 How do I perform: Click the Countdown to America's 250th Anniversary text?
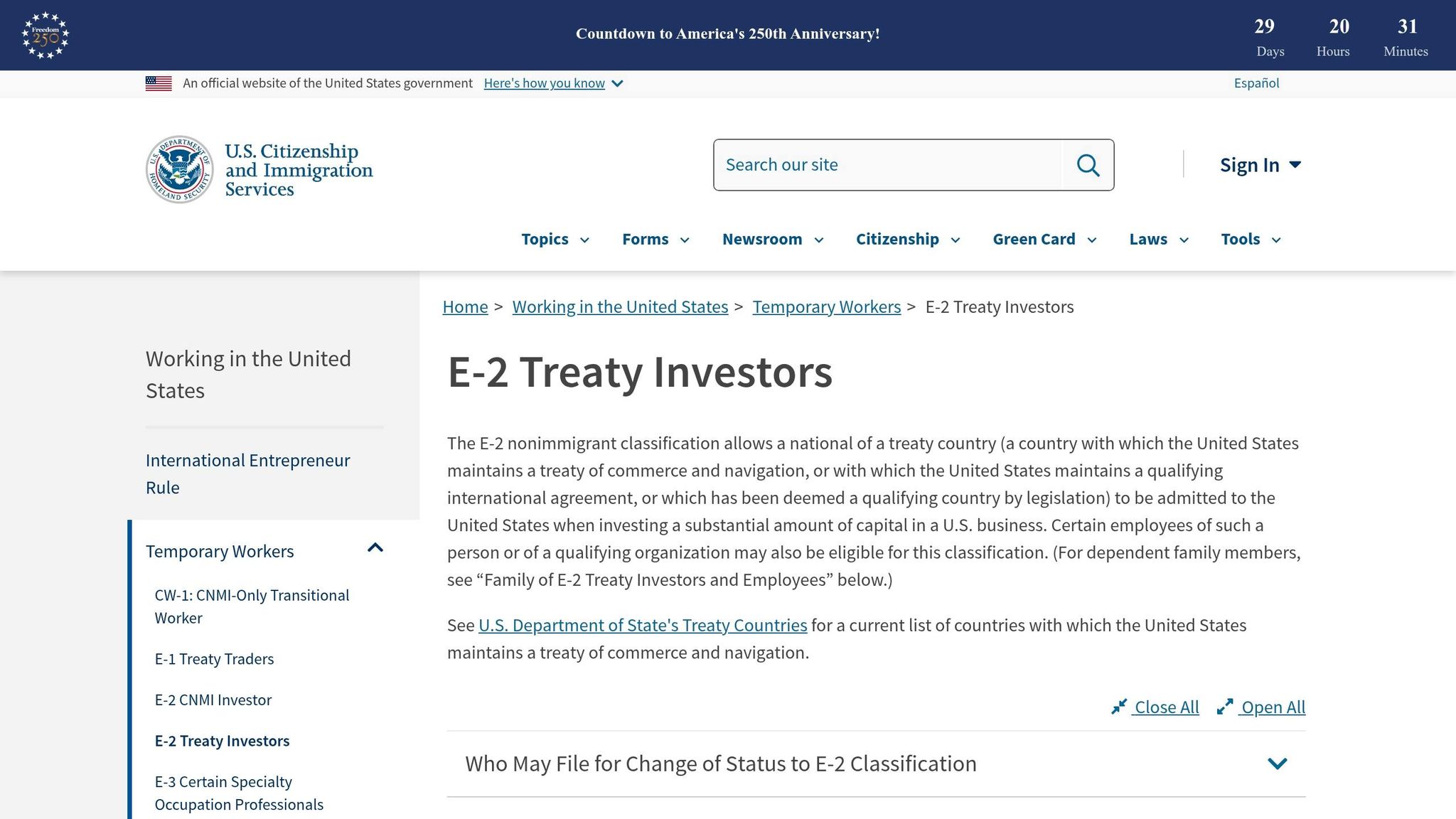point(727,33)
